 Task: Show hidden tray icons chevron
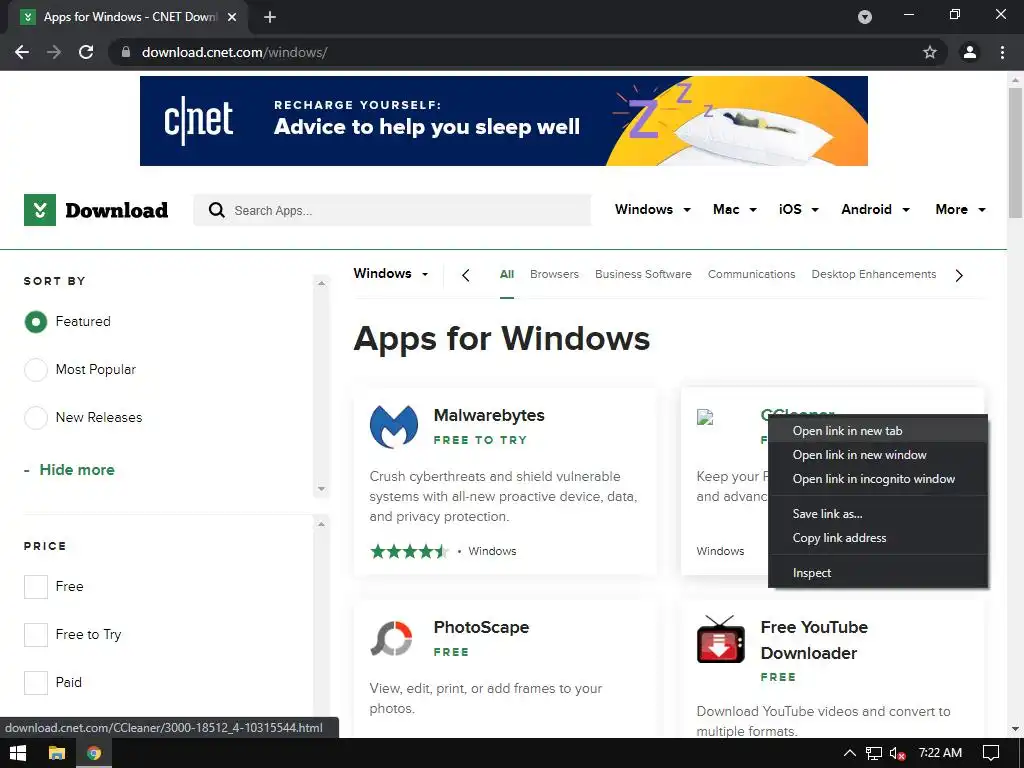coord(849,753)
